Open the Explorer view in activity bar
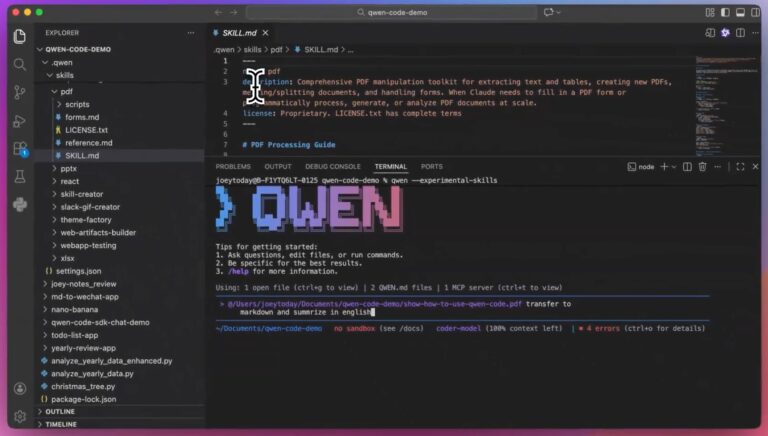The width and height of the screenshot is (768, 436). click(20, 36)
